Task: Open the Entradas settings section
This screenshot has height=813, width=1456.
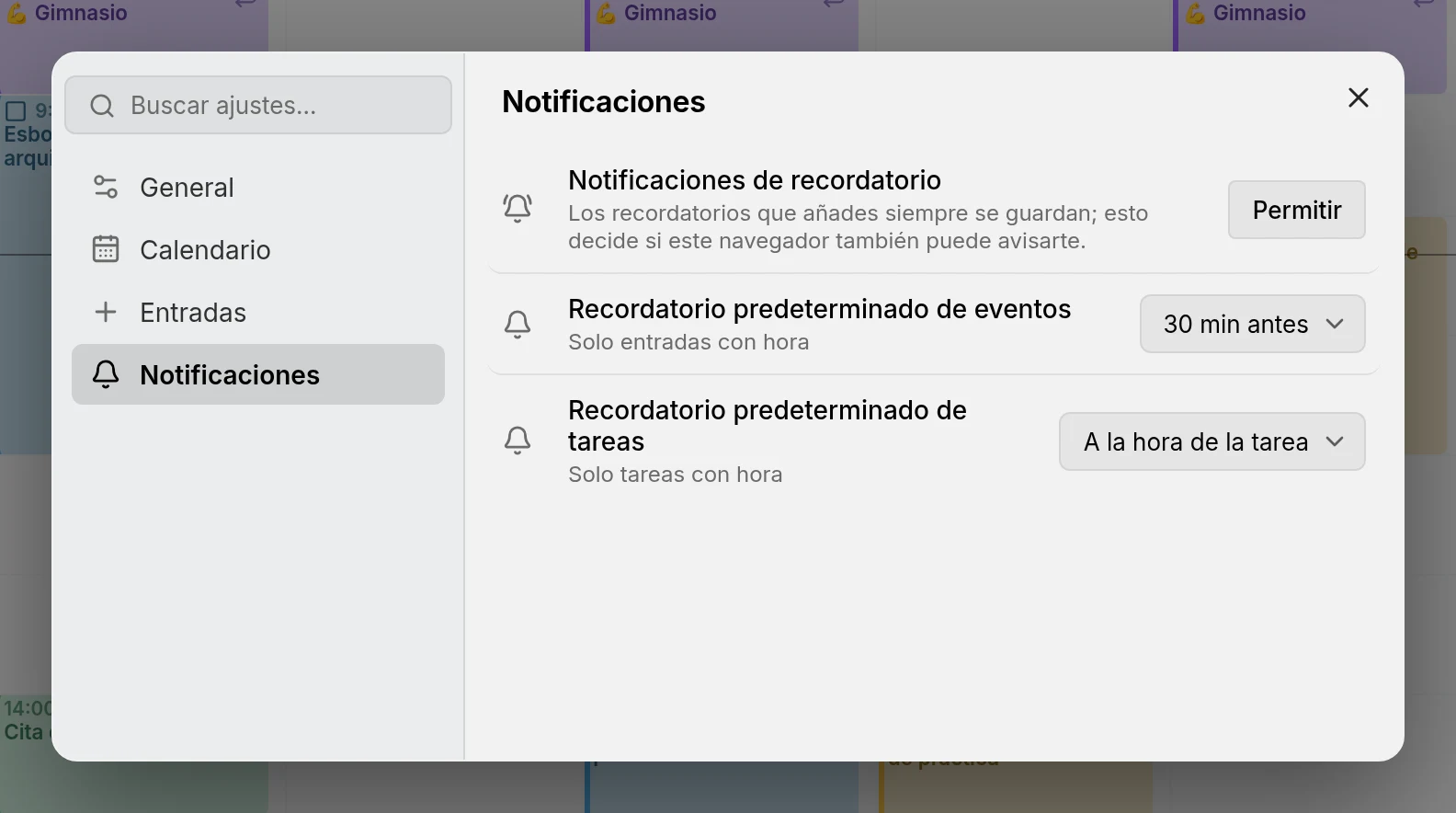Action: [x=258, y=312]
